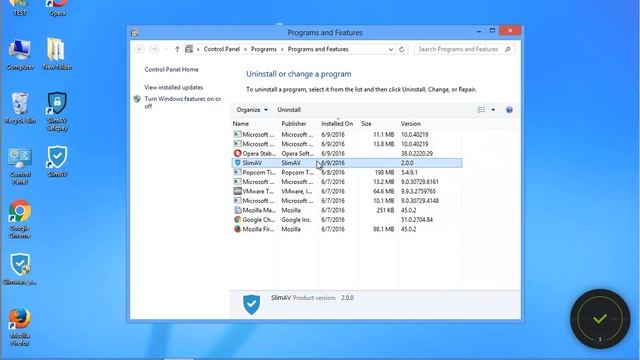Open View installed updates link

173,87
